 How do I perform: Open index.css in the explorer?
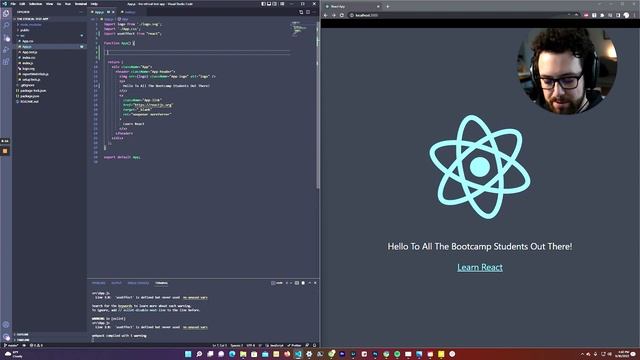point(49,58)
